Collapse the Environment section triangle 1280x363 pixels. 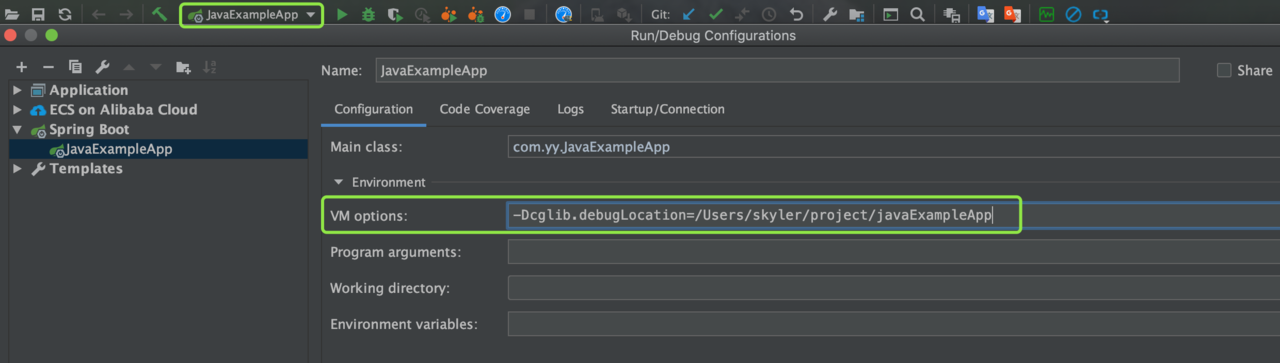pos(338,182)
